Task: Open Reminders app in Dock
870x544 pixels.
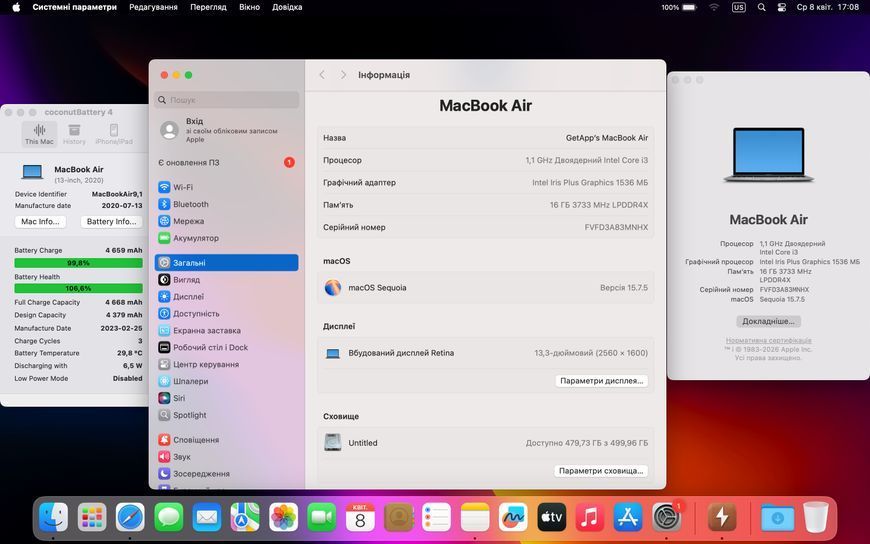Action: (x=437, y=517)
